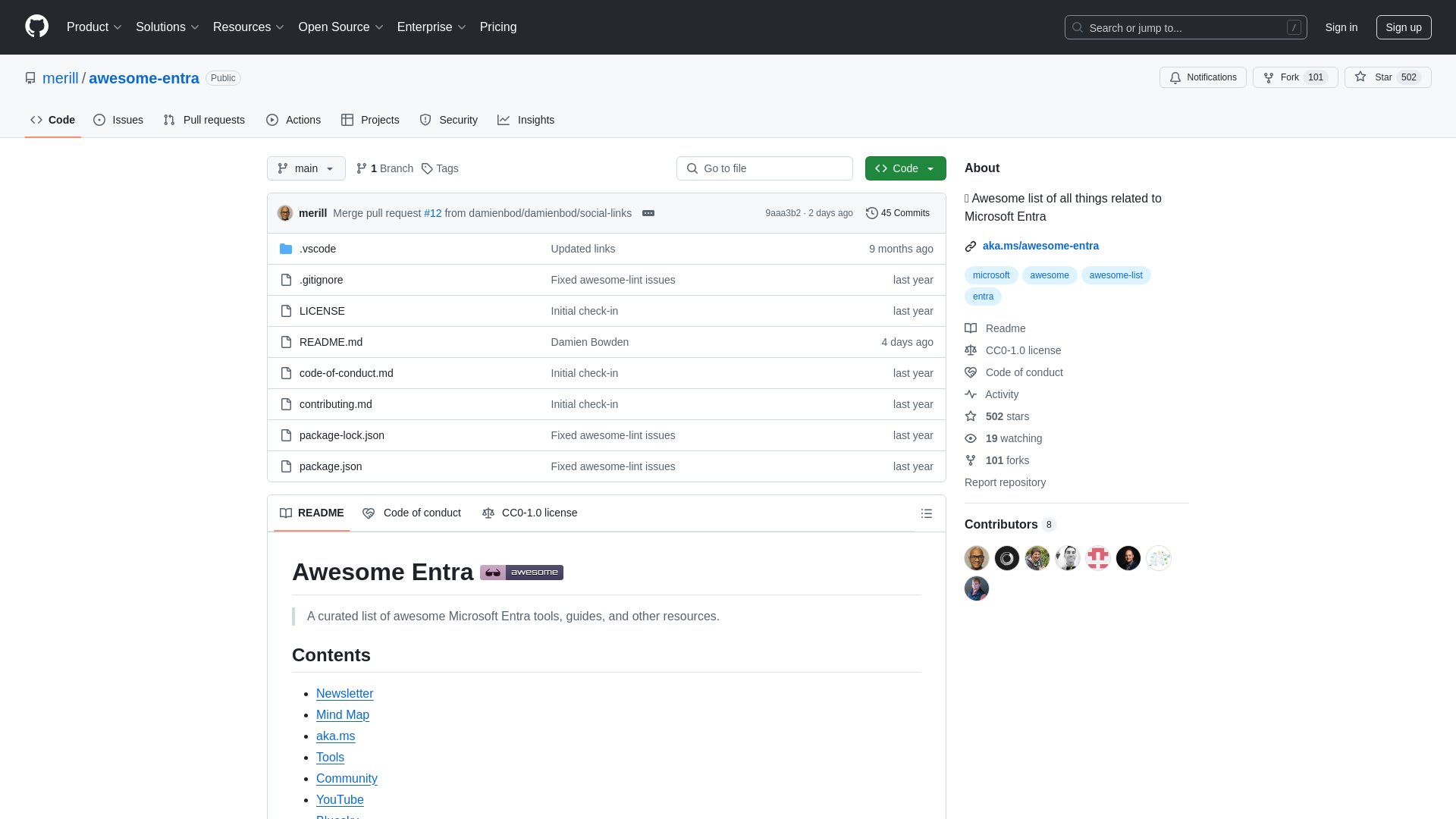
Task: Click the Star button
Action: pyautogui.click(x=1388, y=77)
